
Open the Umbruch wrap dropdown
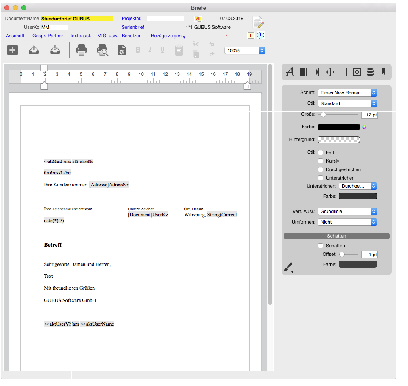[347, 222]
